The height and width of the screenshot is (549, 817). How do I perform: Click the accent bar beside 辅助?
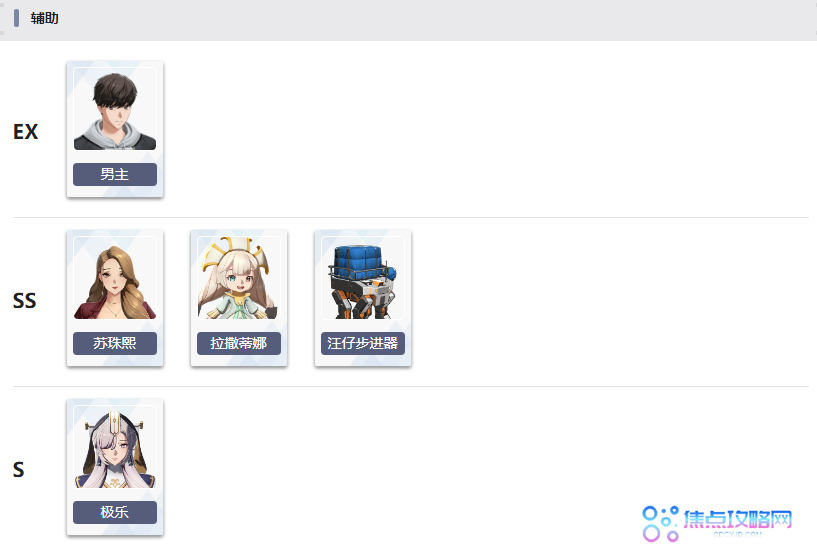click(x=17, y=18)
